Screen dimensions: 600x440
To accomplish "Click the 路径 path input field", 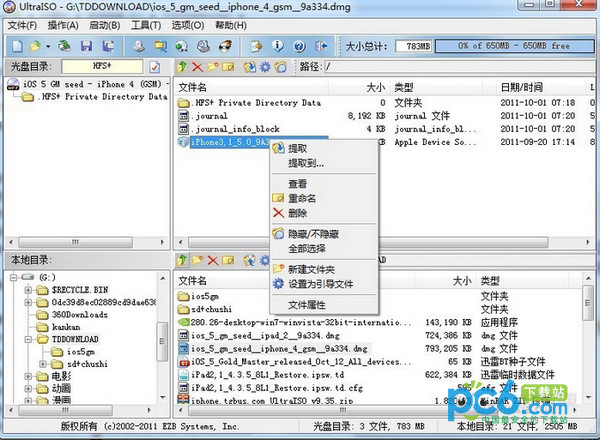I will point(459,67).
